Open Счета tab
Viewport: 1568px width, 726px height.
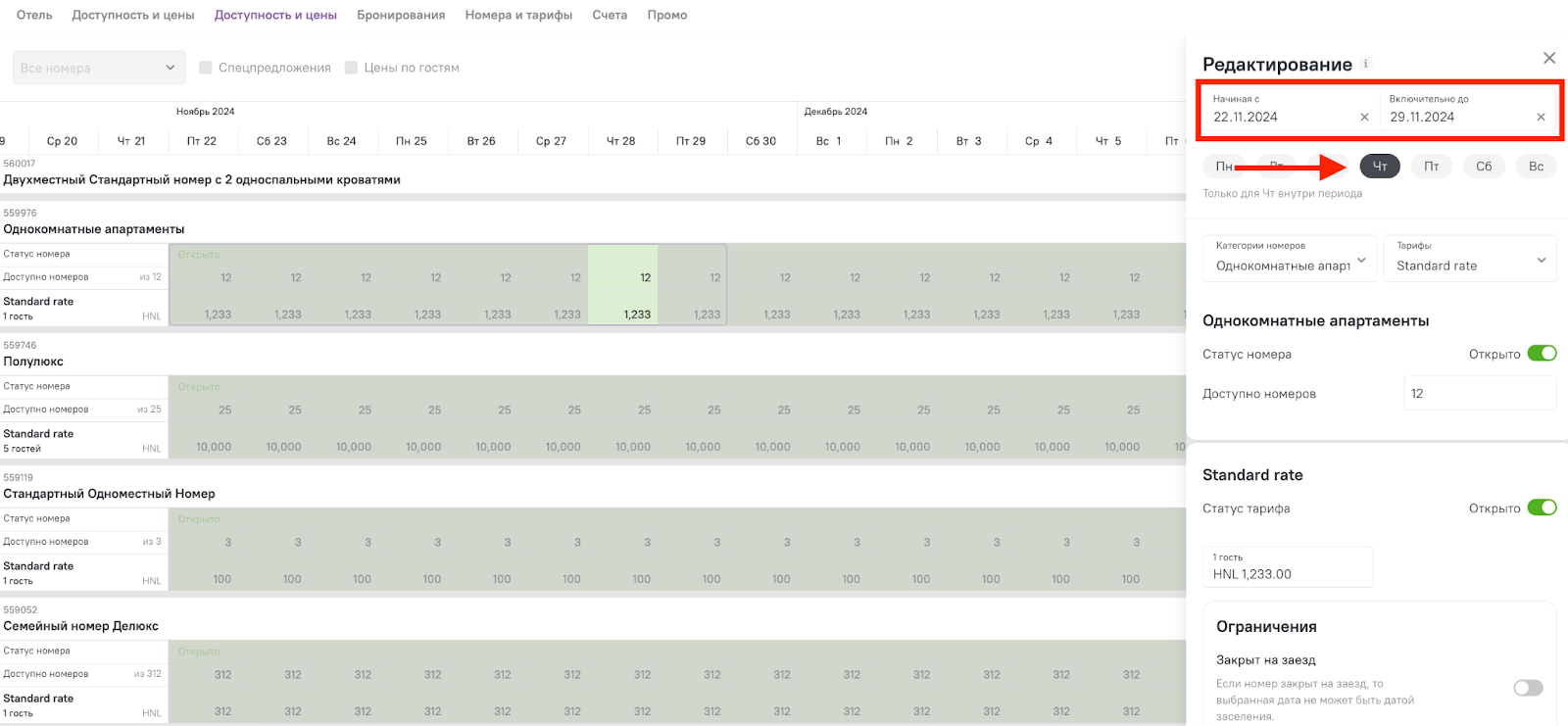(610, 15)
